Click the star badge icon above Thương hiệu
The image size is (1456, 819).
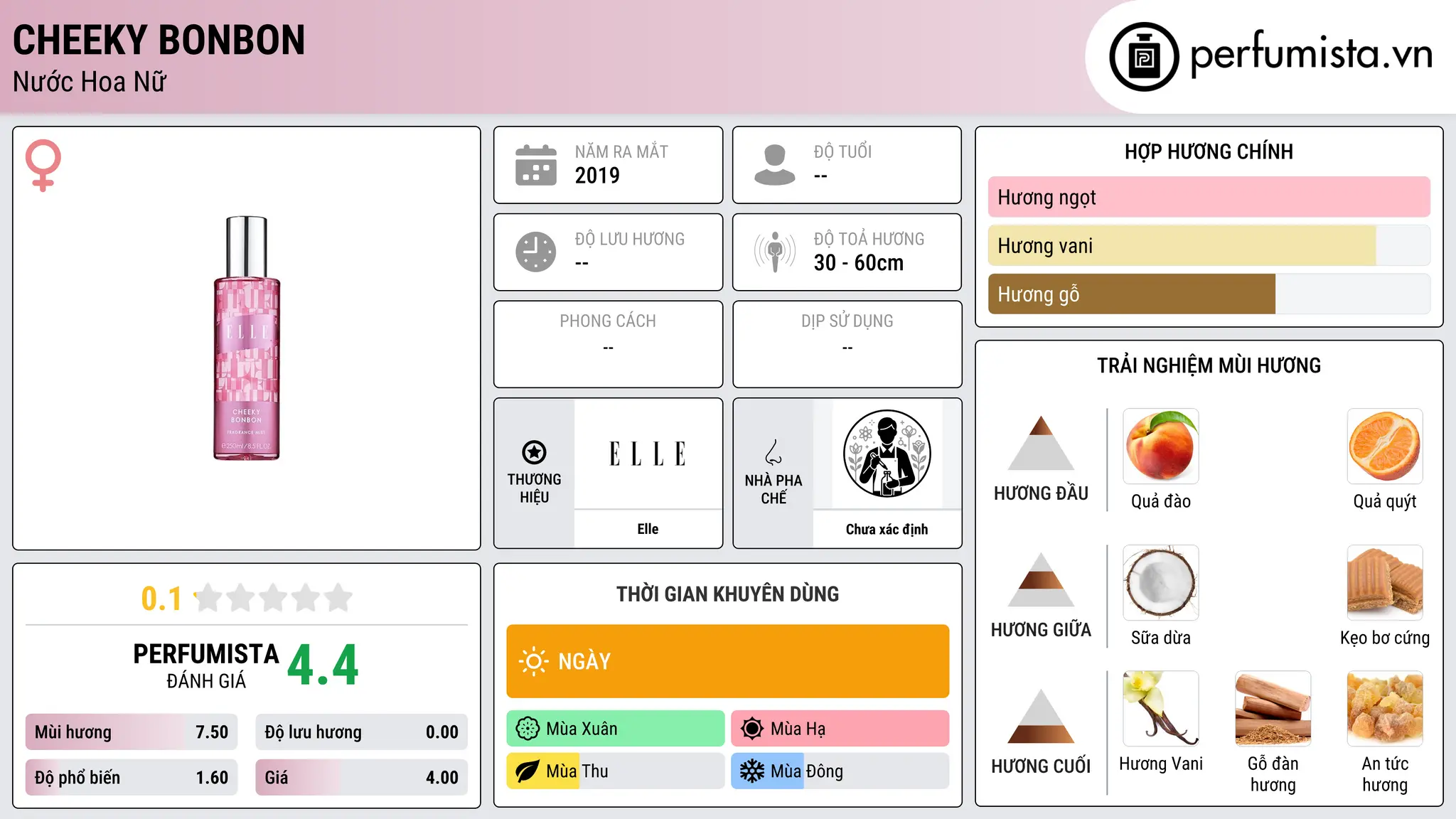point(534,452)
